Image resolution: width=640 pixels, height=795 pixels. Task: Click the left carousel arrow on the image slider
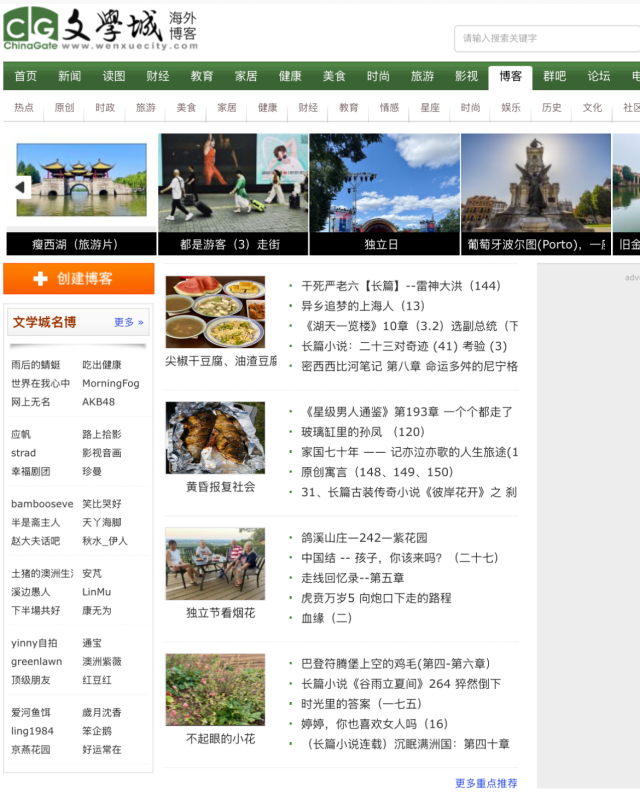click(x=19, y=187)
